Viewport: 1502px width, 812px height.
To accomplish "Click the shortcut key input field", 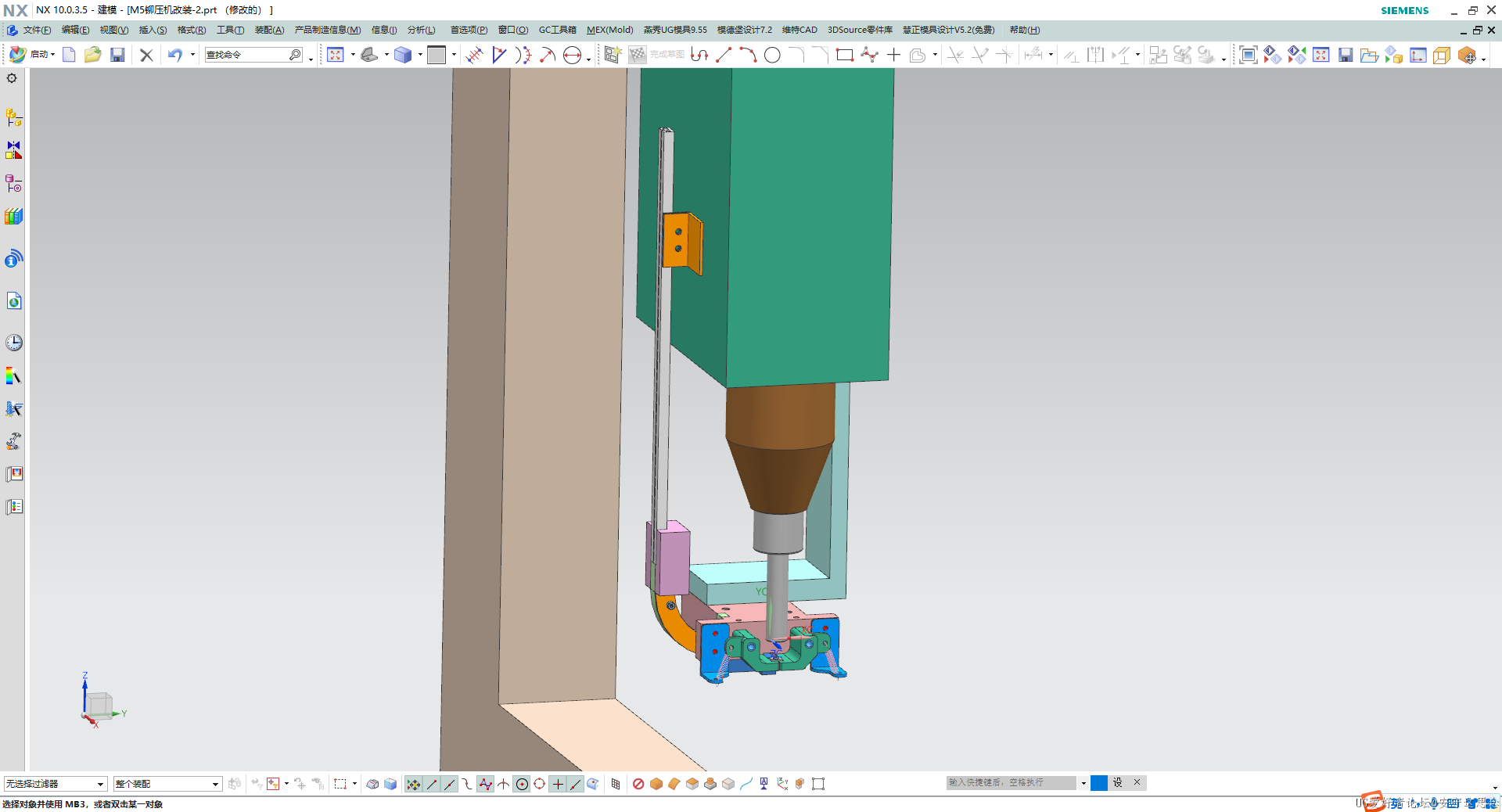I will [1011, 783].
